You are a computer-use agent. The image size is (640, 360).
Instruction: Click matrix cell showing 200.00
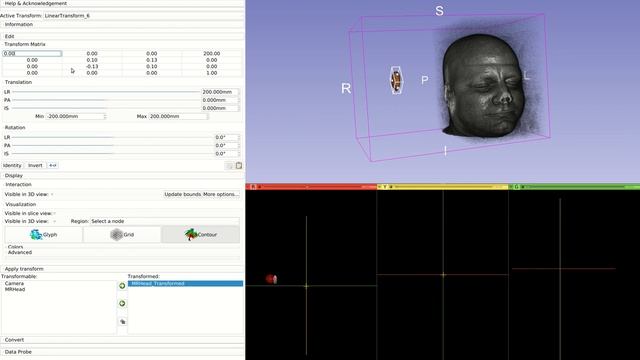point(211,53)
